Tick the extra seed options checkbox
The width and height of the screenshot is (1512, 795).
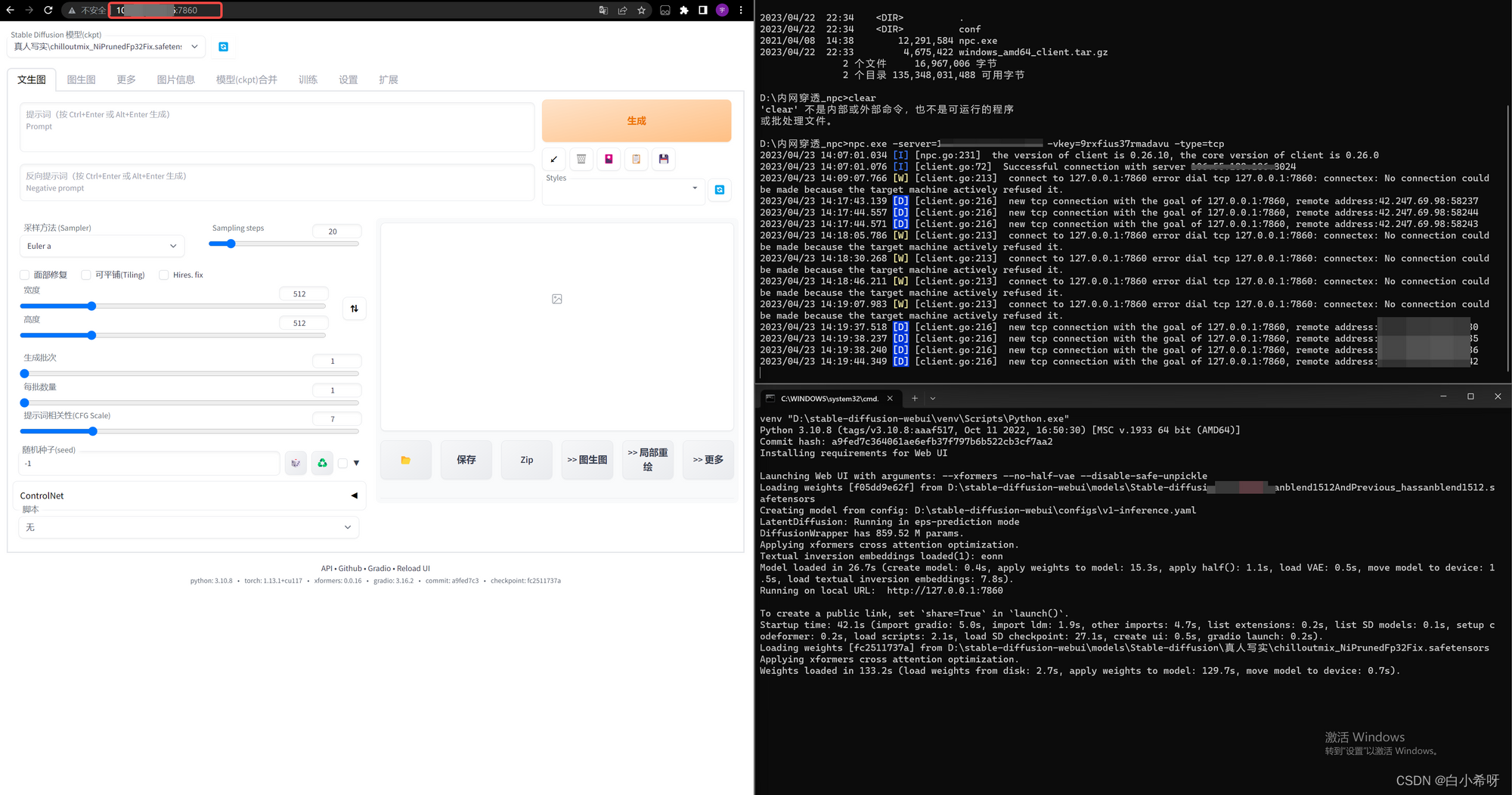point(342,463)
